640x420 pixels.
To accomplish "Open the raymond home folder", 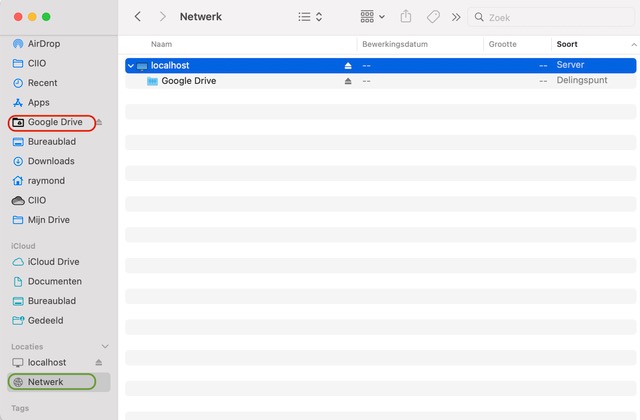I will point(38,181).
